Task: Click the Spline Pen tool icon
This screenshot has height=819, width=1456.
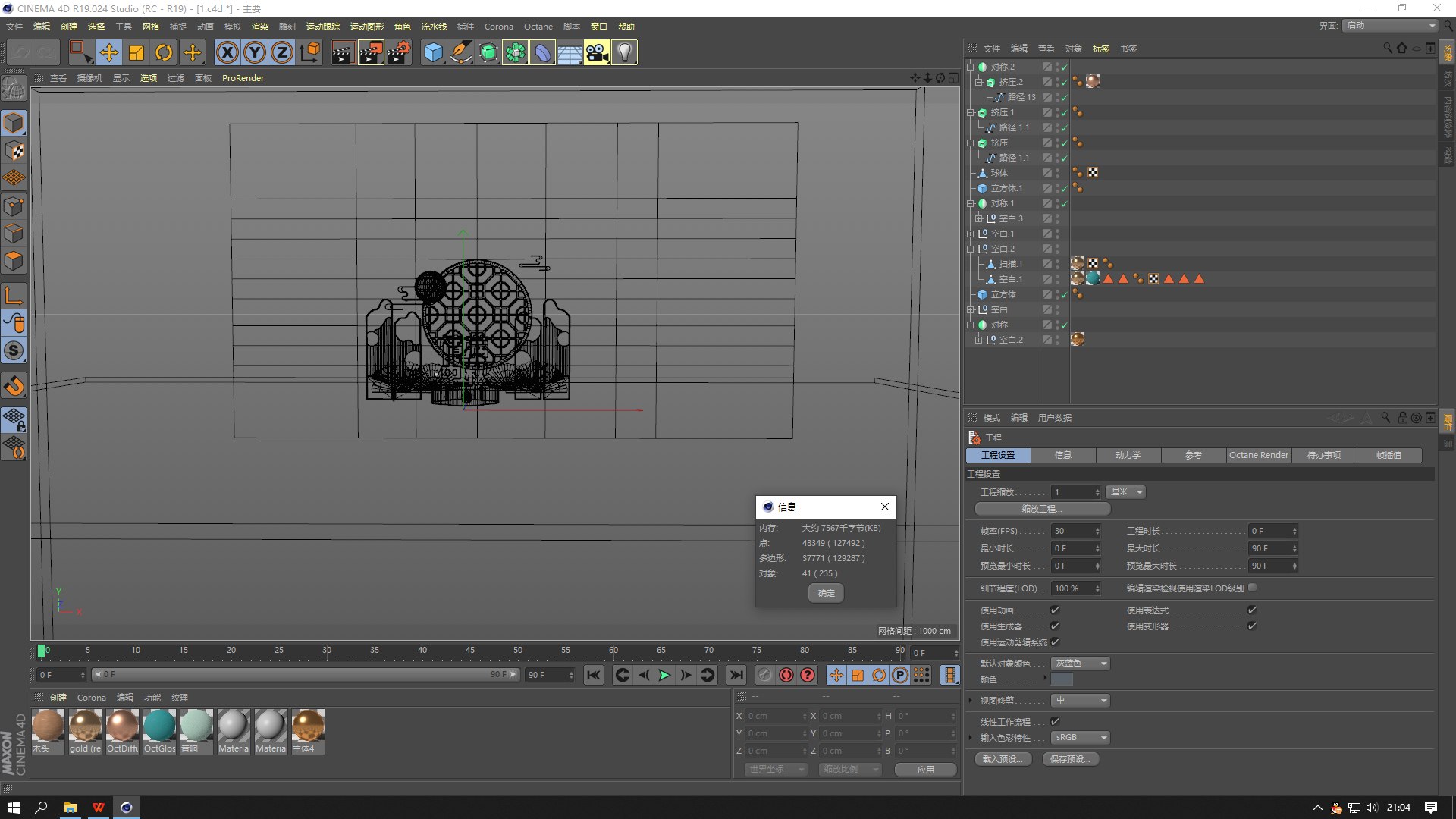Action: (x=460, y=52)
